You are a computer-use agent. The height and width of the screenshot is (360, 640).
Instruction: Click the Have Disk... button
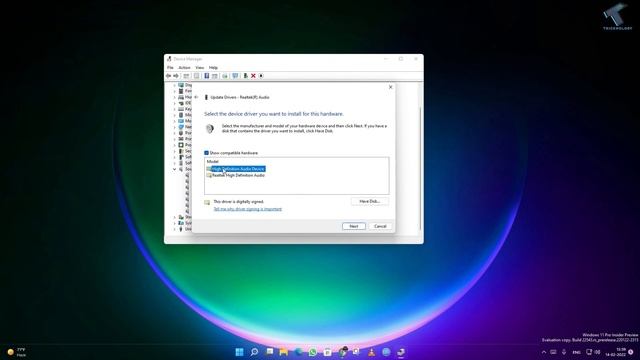point(370,202)
